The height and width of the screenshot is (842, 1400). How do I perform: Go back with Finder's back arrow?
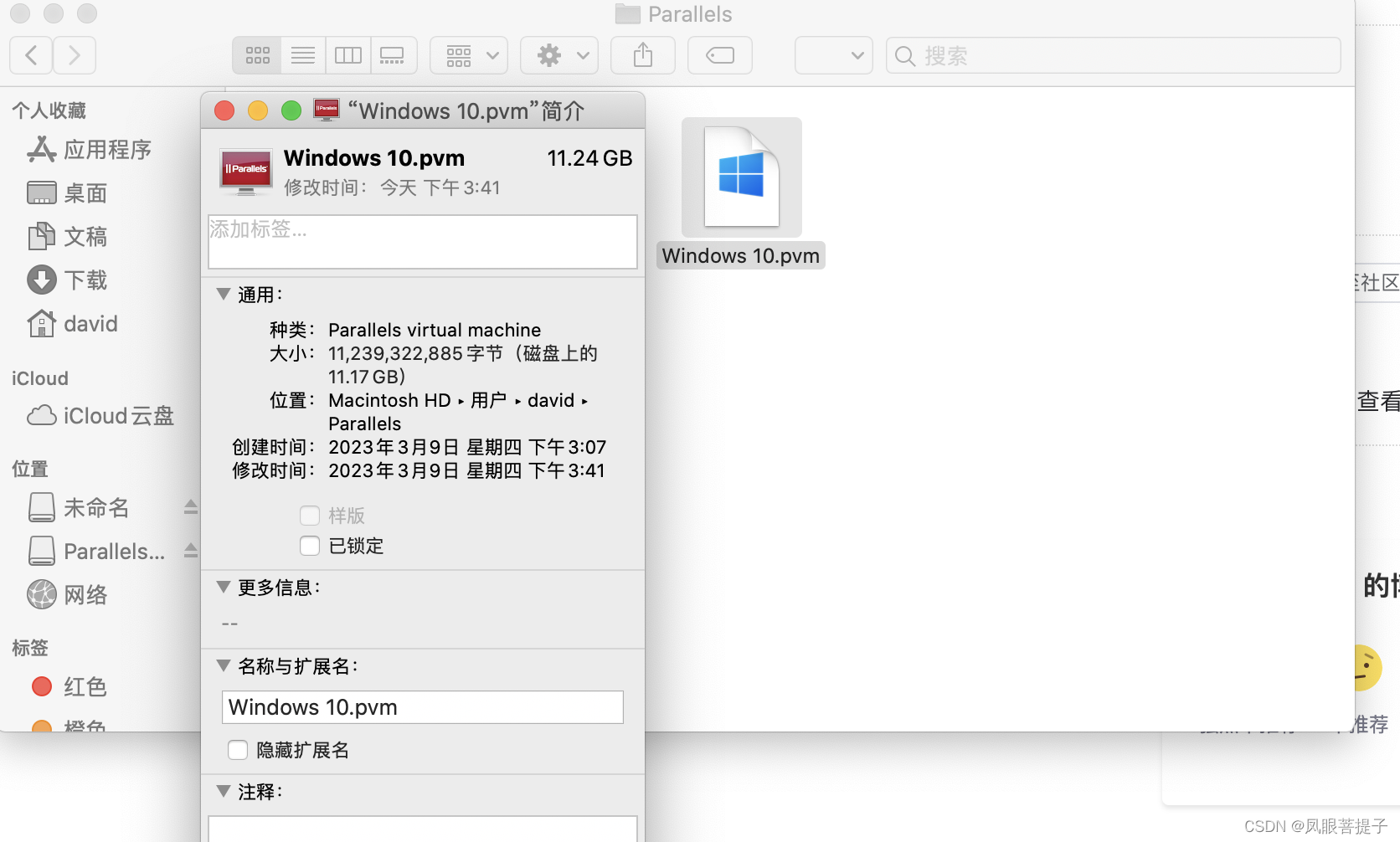pos(31,55)
